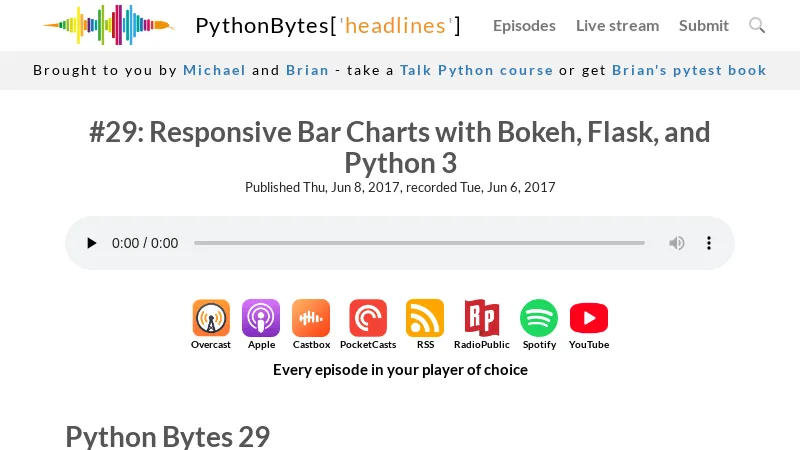Viewport: 800px width, 450px height.
Task: Open the Overcast podcast icon
Action: [211, 319]
